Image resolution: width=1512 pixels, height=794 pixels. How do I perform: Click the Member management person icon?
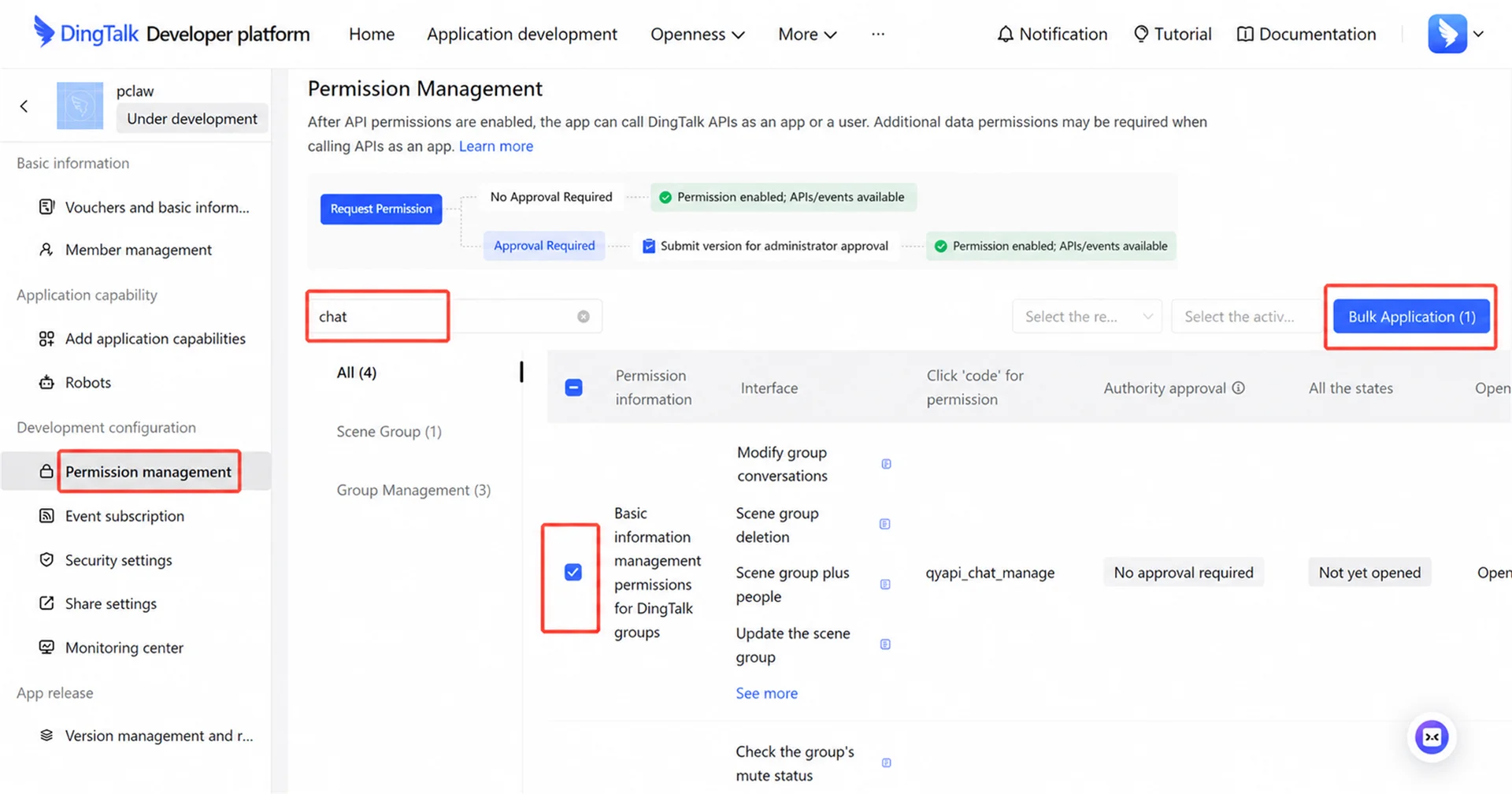pyautogui.click(x=46, y=250)
